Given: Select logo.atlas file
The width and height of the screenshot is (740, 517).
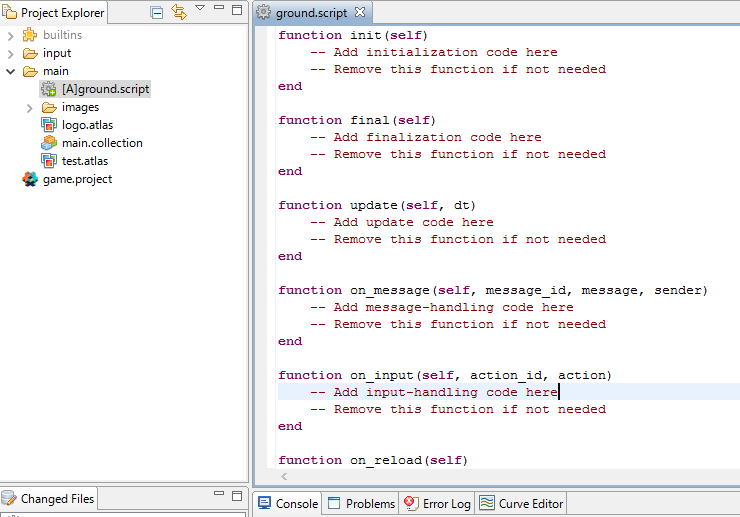Looking at the screenshot, I should (87, 125).
